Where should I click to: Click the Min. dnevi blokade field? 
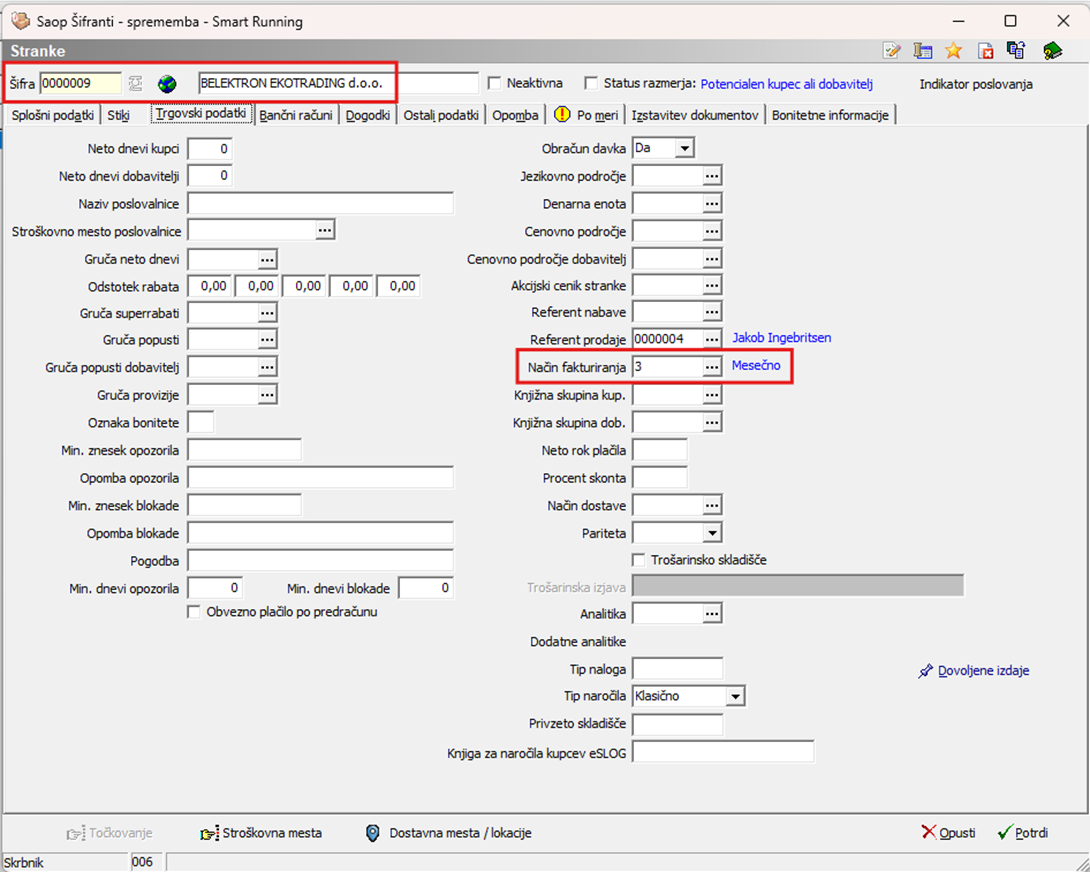(x=426, y=588)
